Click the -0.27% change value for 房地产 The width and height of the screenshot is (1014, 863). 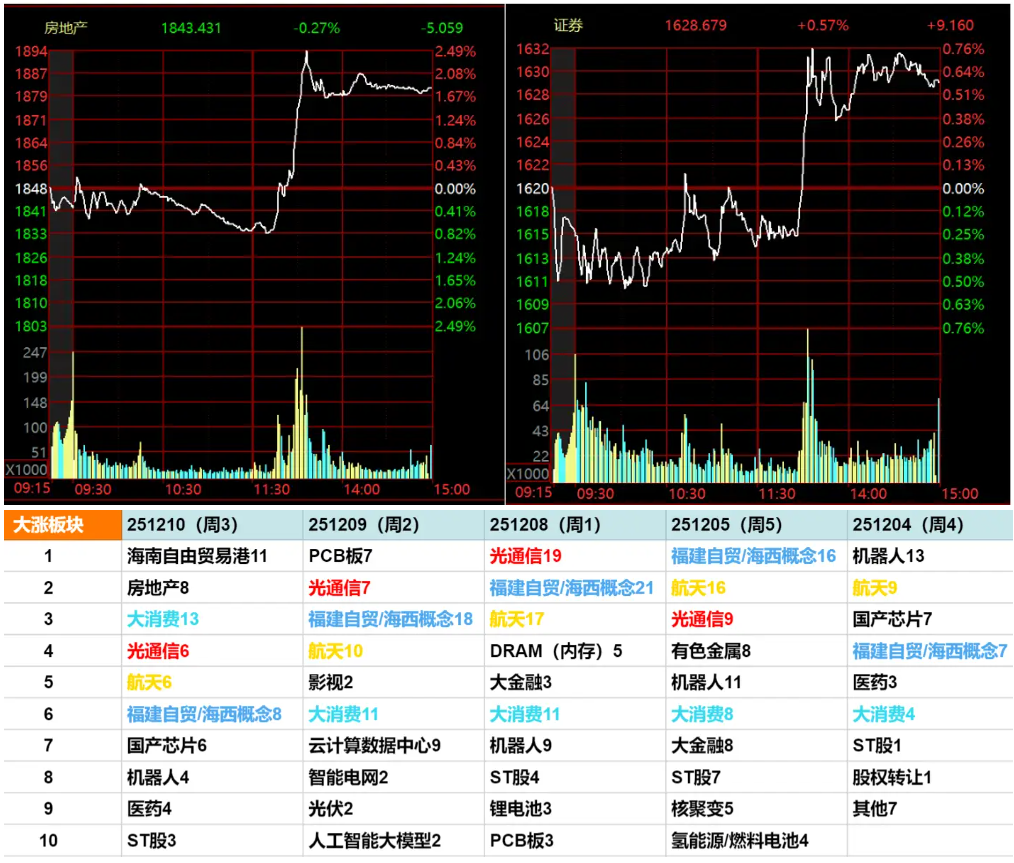click(316, 27)
